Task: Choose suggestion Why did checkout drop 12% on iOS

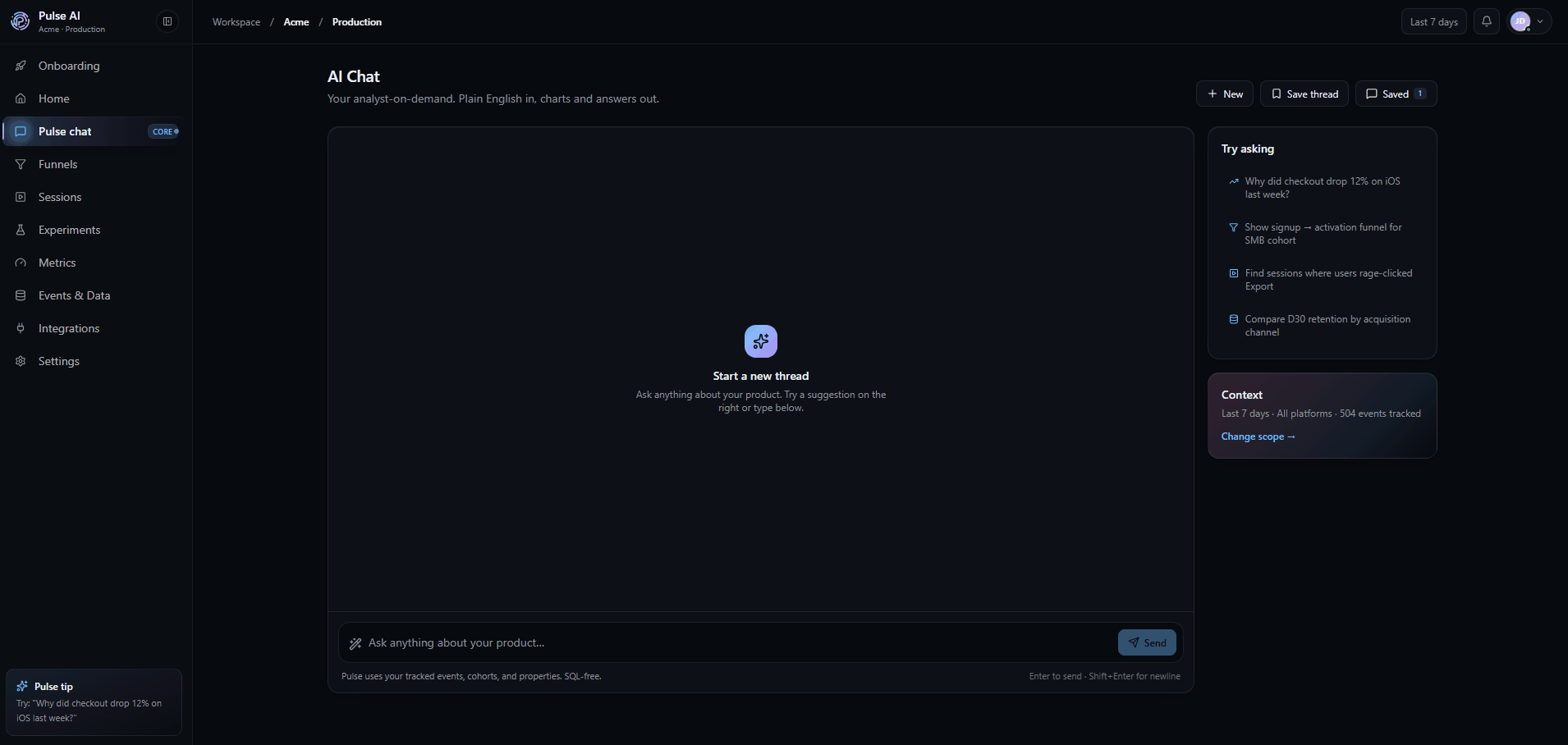Action: point(1323,188)
